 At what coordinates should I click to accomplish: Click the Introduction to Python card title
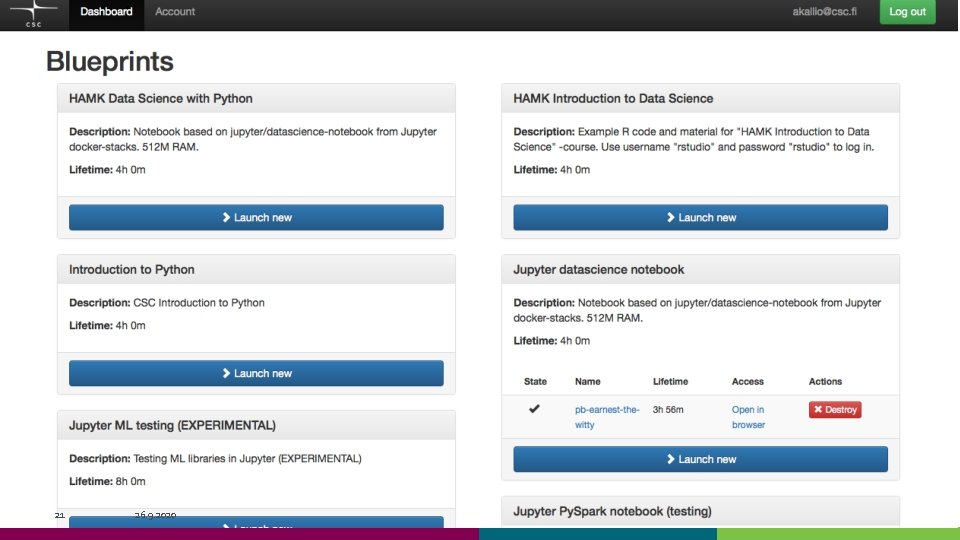(x=132, y=269)
